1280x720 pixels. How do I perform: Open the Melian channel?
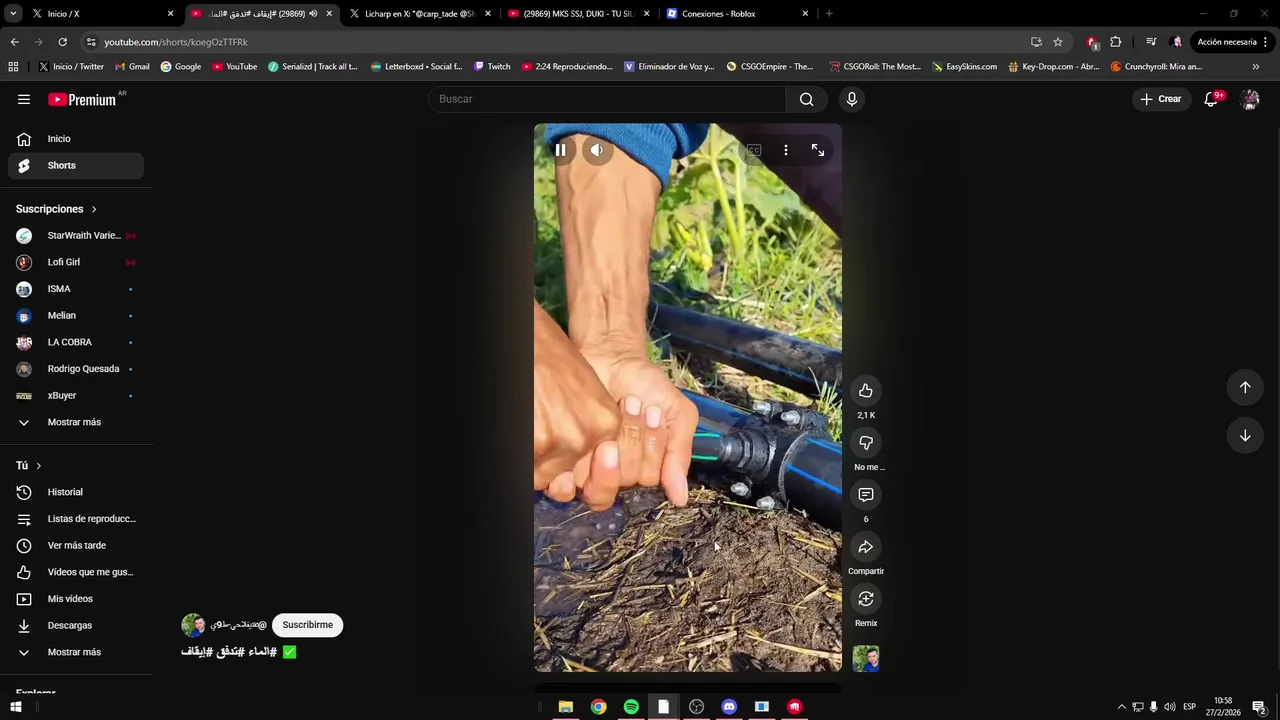pyautogui.click(x=76, y=316)
